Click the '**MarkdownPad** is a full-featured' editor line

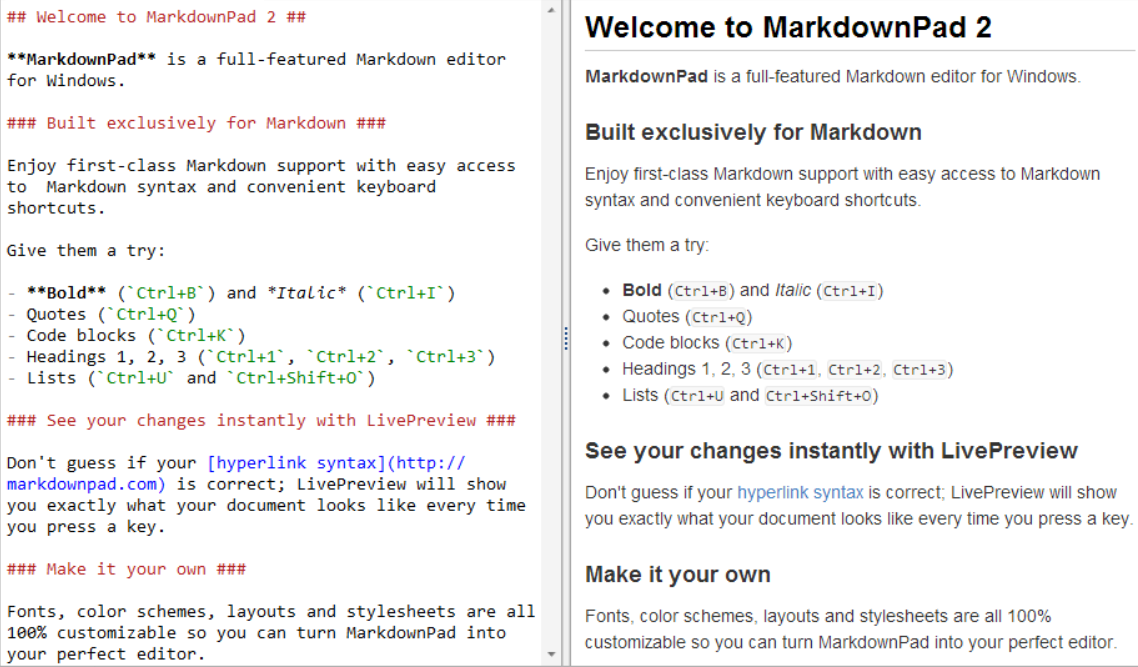point(256,70)
